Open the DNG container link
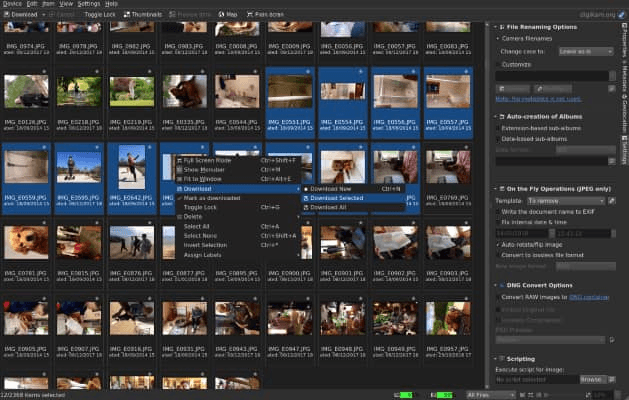Image resolution: width=629 pixels, height=400 pixels. (x=589, y=297)
